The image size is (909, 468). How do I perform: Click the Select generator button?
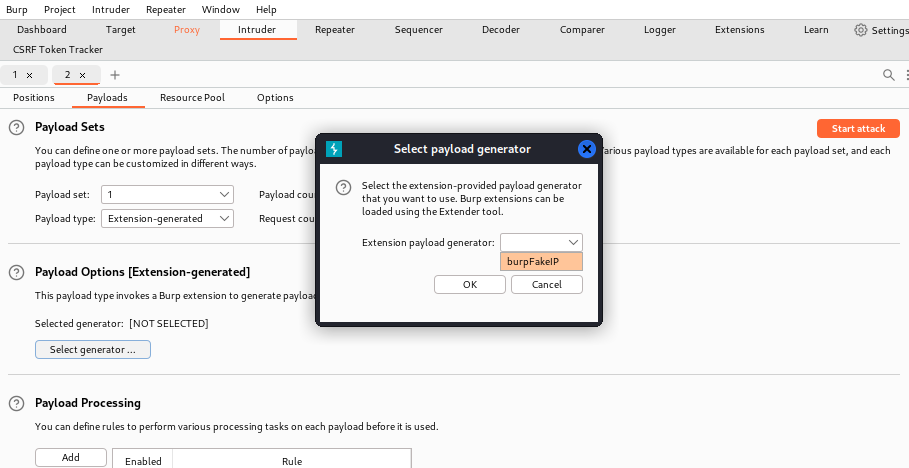[92, 350]
